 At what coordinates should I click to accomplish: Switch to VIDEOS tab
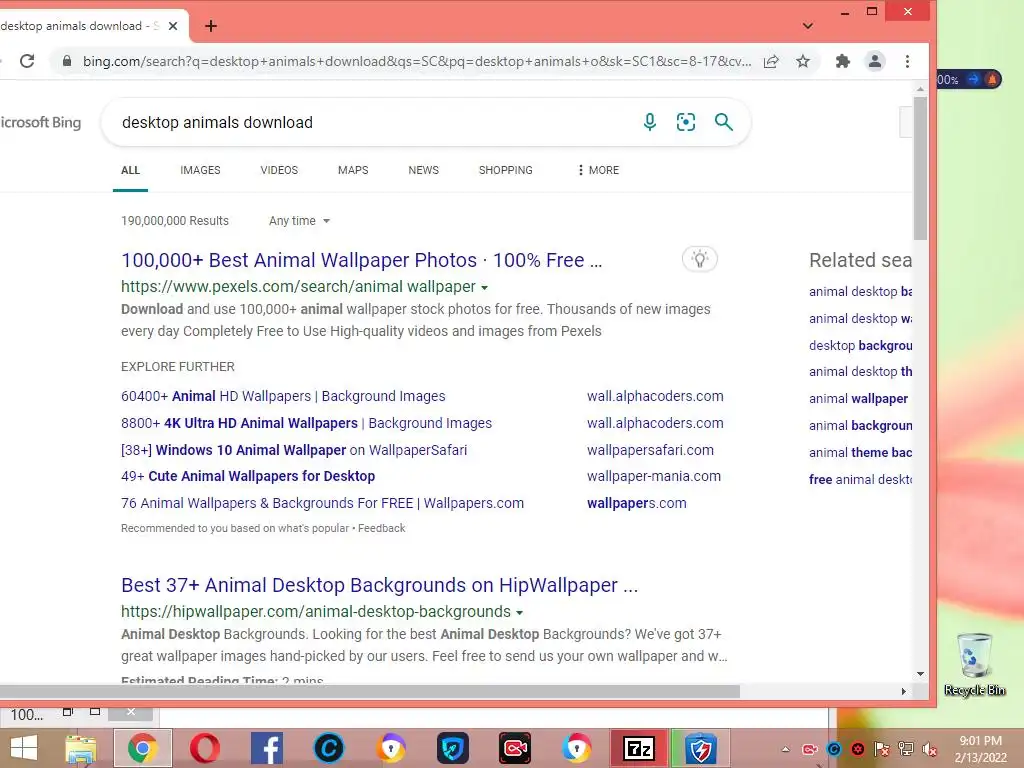click(x=279, y=170)
